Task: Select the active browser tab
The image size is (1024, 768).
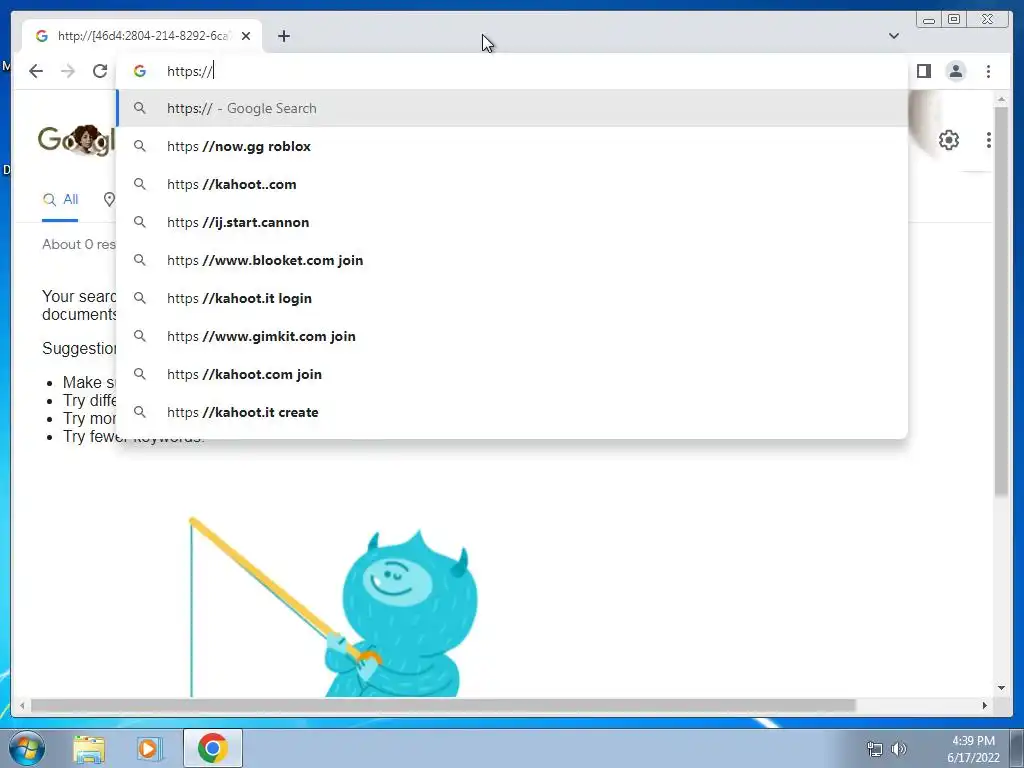Action: click(x=142, y=36)
